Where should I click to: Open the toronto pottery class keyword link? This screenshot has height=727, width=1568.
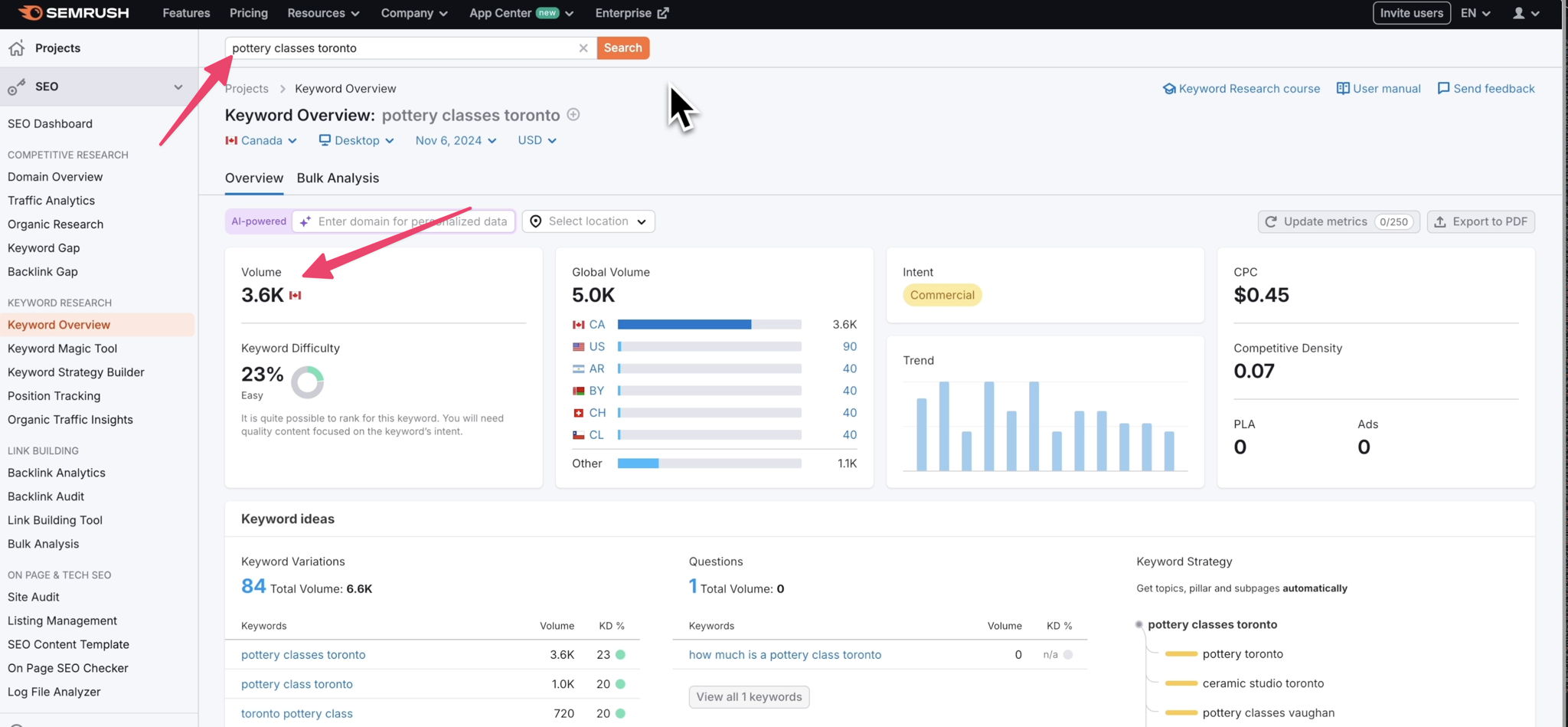(297, 714)
